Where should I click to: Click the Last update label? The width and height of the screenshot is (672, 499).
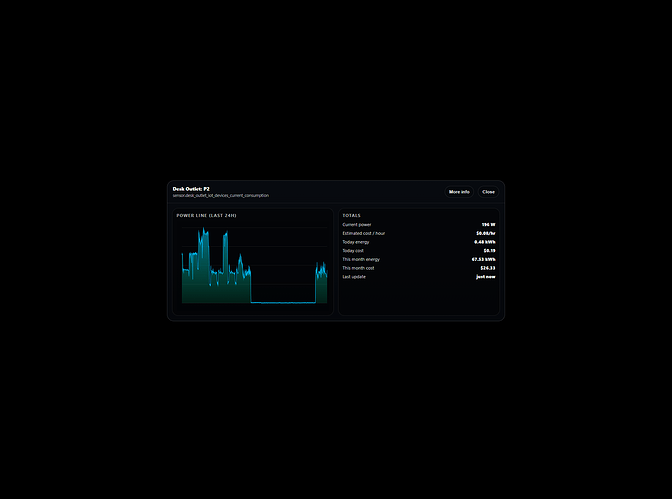coord(354,277)
